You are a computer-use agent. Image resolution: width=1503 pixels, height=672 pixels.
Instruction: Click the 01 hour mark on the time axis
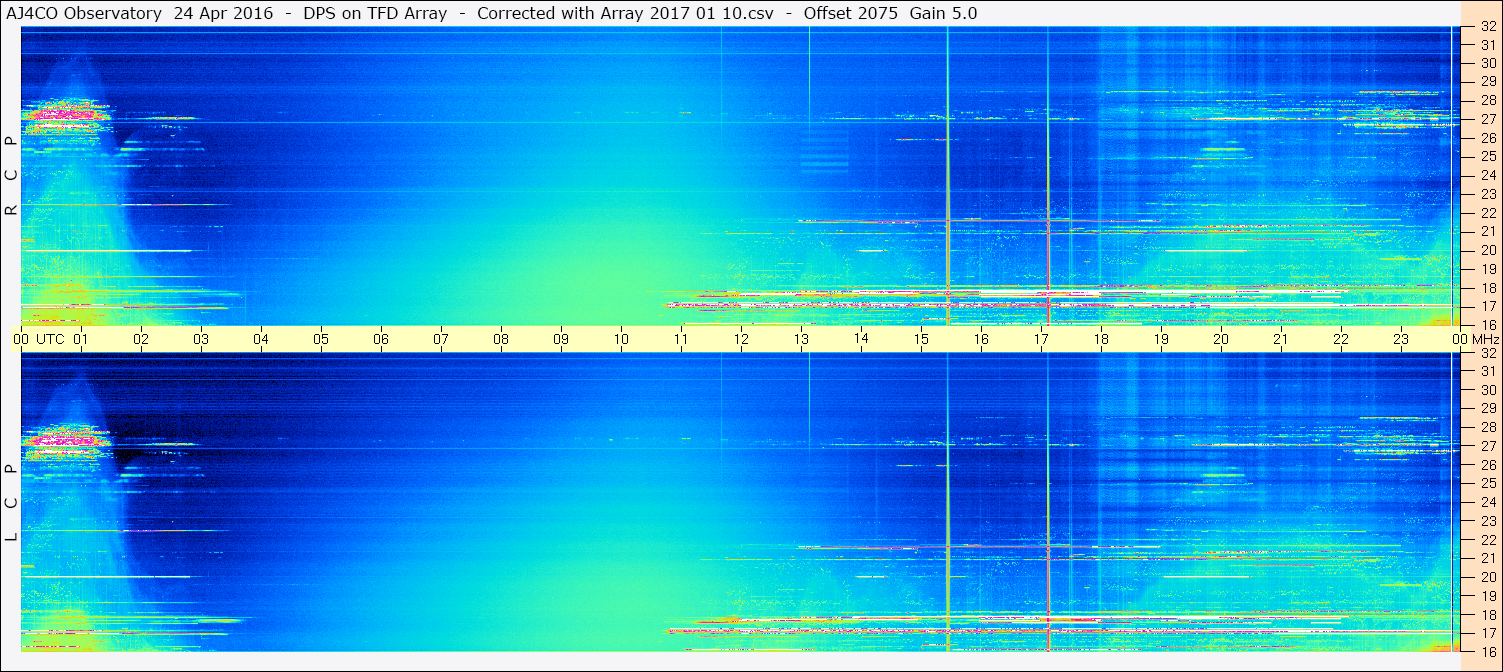point(81,339)
